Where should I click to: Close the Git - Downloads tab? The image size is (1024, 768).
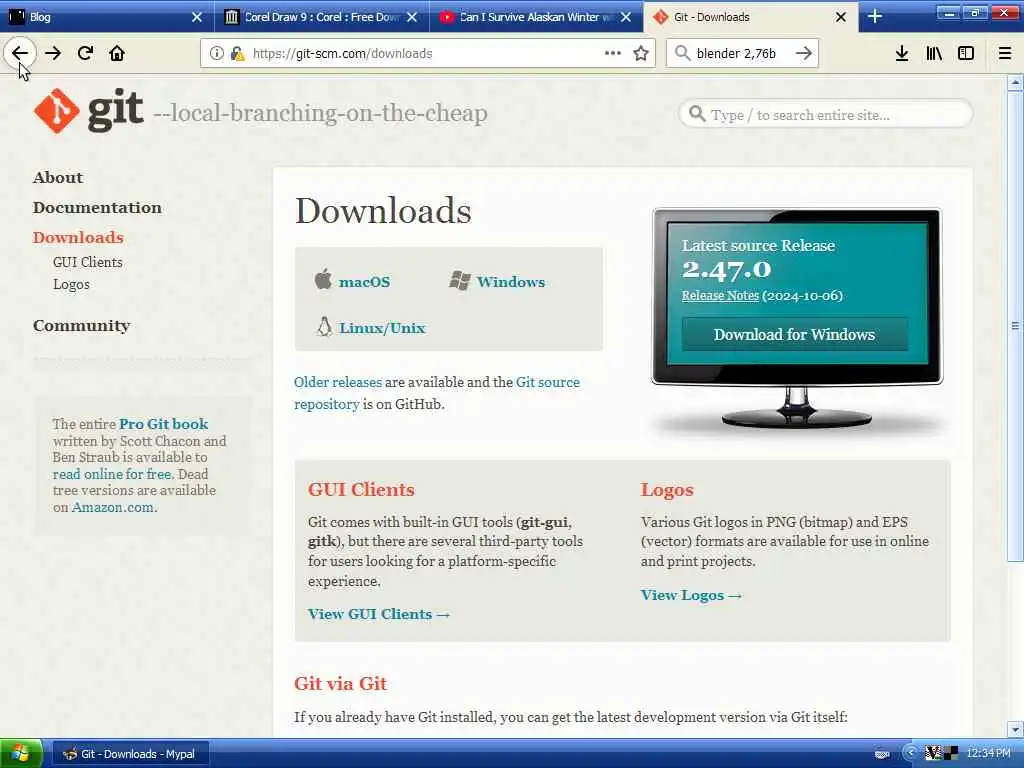click(841, 17)
